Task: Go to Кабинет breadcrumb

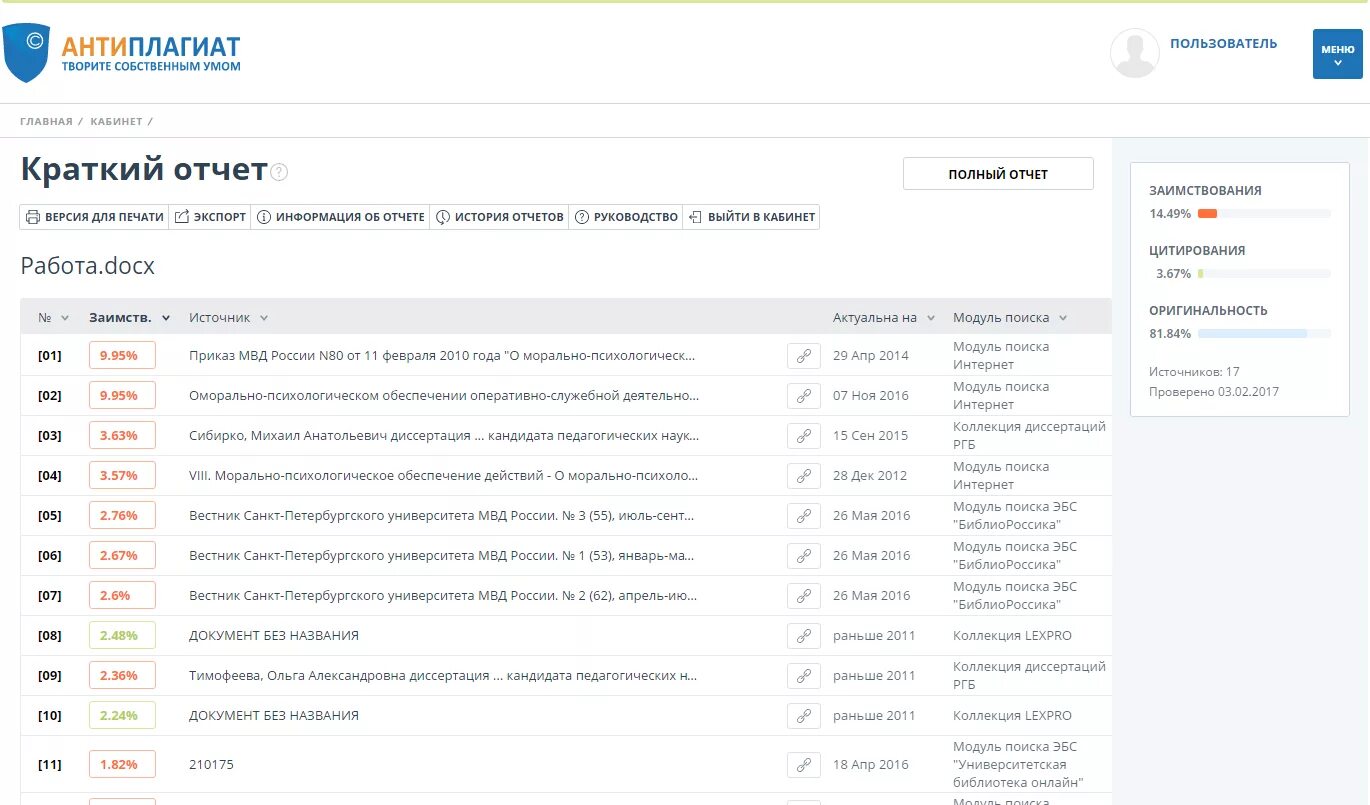Action: tap(116, 122)
